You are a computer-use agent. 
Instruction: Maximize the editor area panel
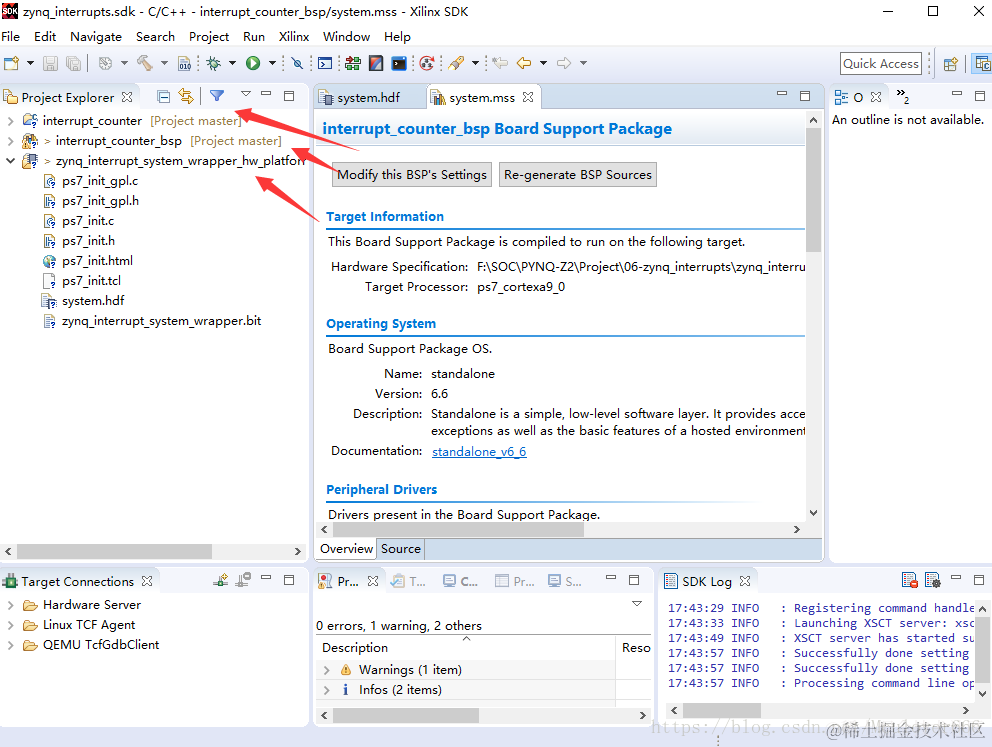(805, 96)
